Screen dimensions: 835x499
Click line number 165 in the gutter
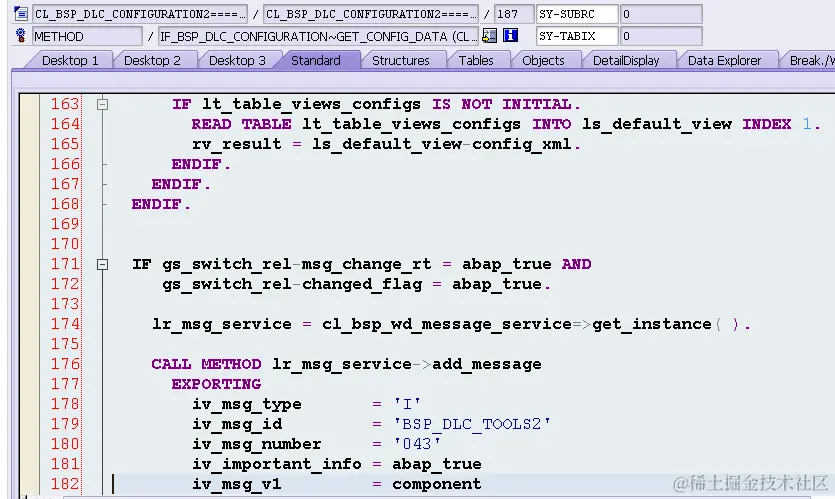click(x=65, y=144)
